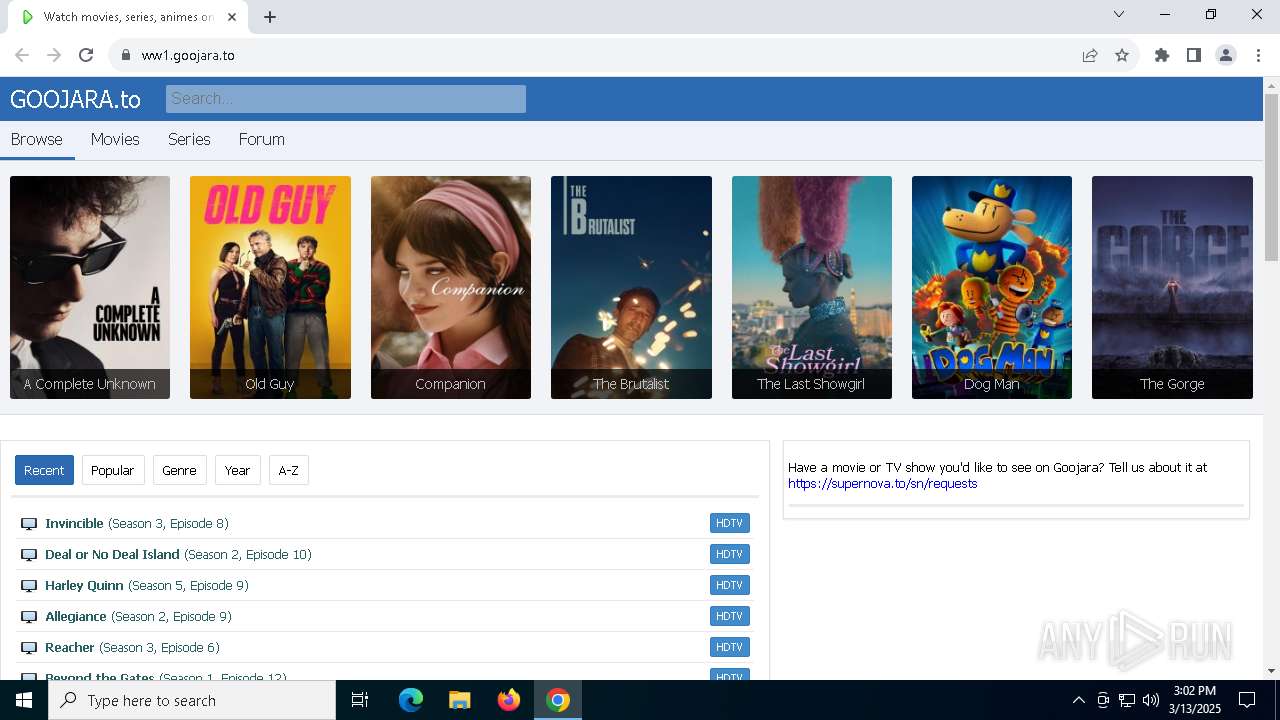Viewport: 1280px width, 720px height.
Task: Open File Explorer from taskbar
Action: pyautogui.click(x=460, y=700)
